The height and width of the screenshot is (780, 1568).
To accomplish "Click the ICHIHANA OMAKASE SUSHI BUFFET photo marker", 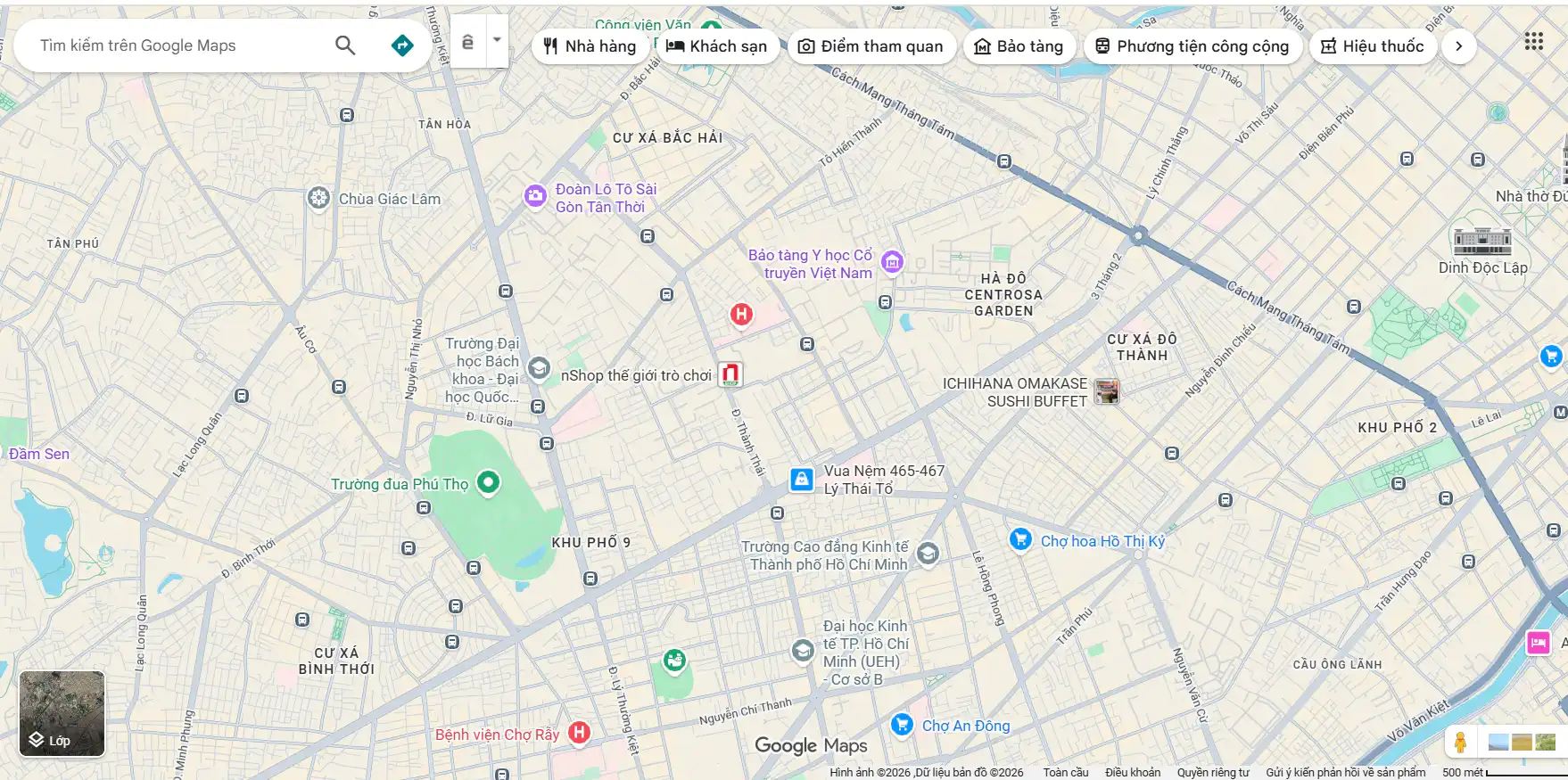I will pos(1107,391).
